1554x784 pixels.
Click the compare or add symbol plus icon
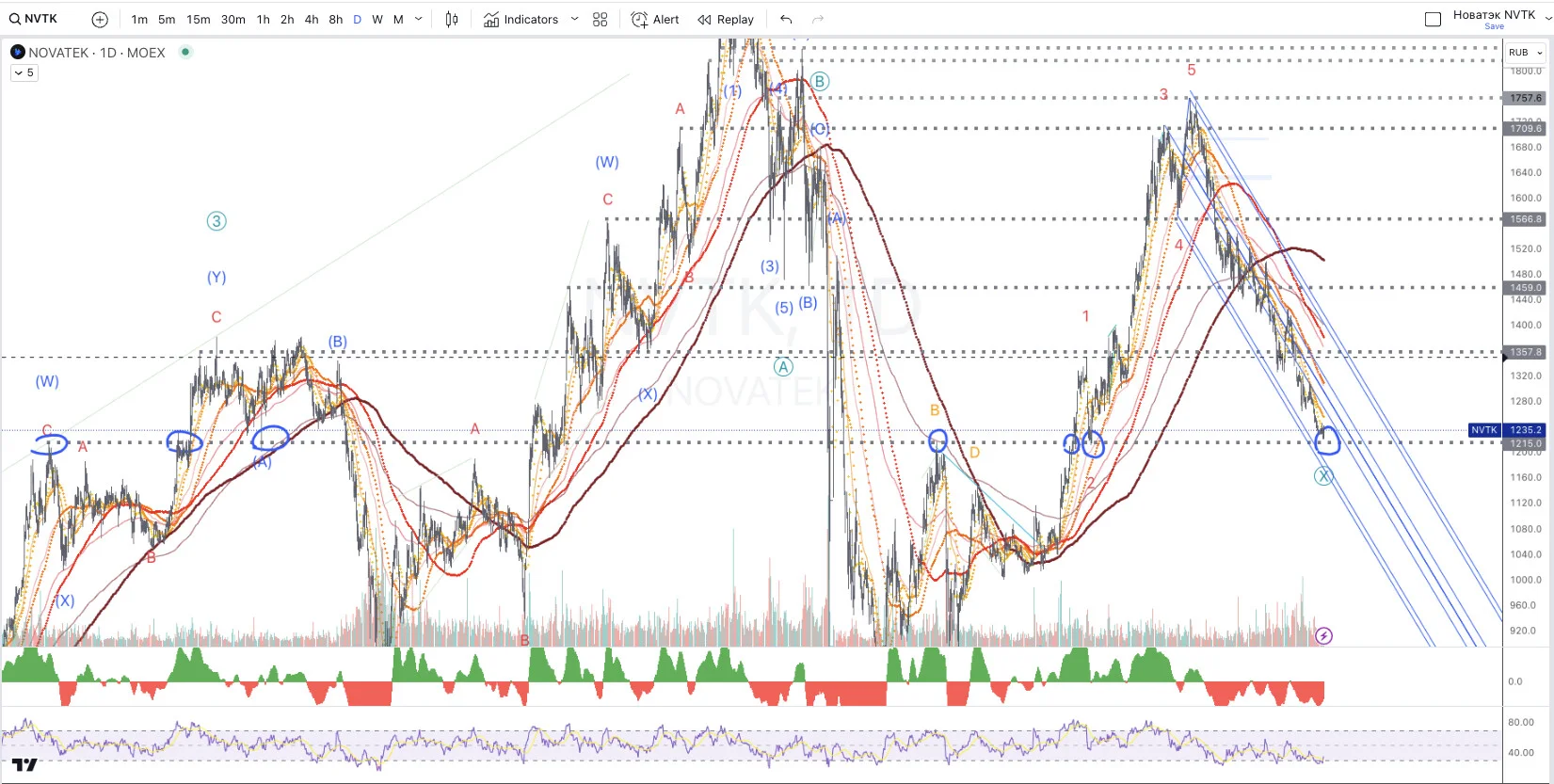[x=100, y=19]
